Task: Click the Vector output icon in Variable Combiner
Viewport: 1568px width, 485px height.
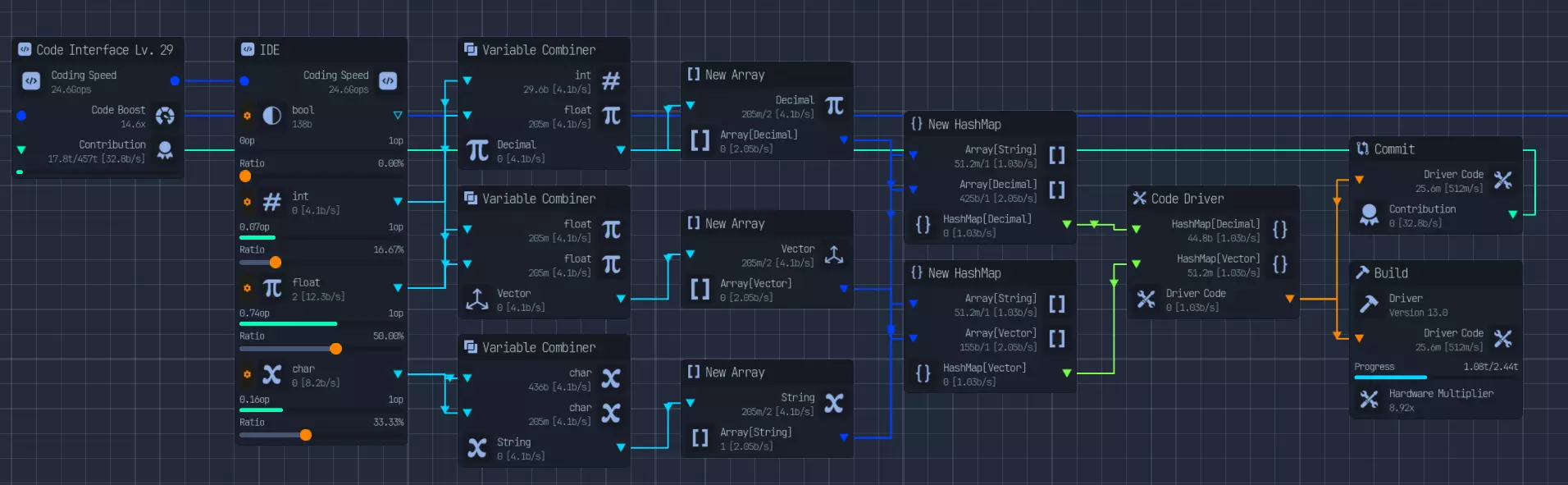Action: pyautogui.click(x=477, y=299)
